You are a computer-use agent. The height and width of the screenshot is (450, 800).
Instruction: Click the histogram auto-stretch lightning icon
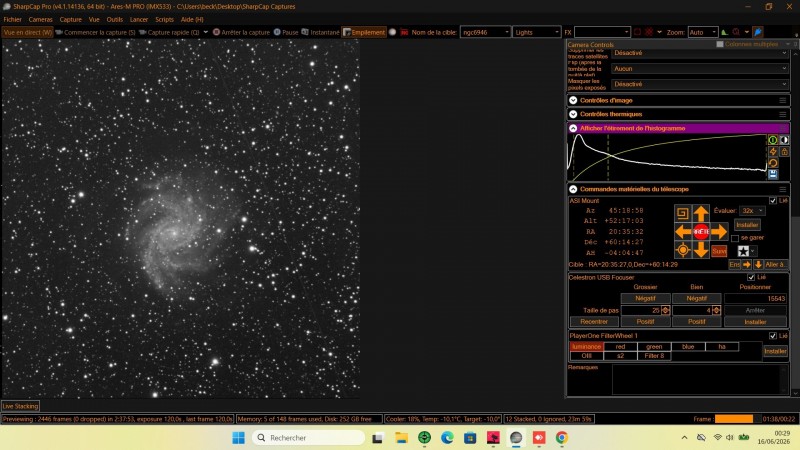[773, 152]
